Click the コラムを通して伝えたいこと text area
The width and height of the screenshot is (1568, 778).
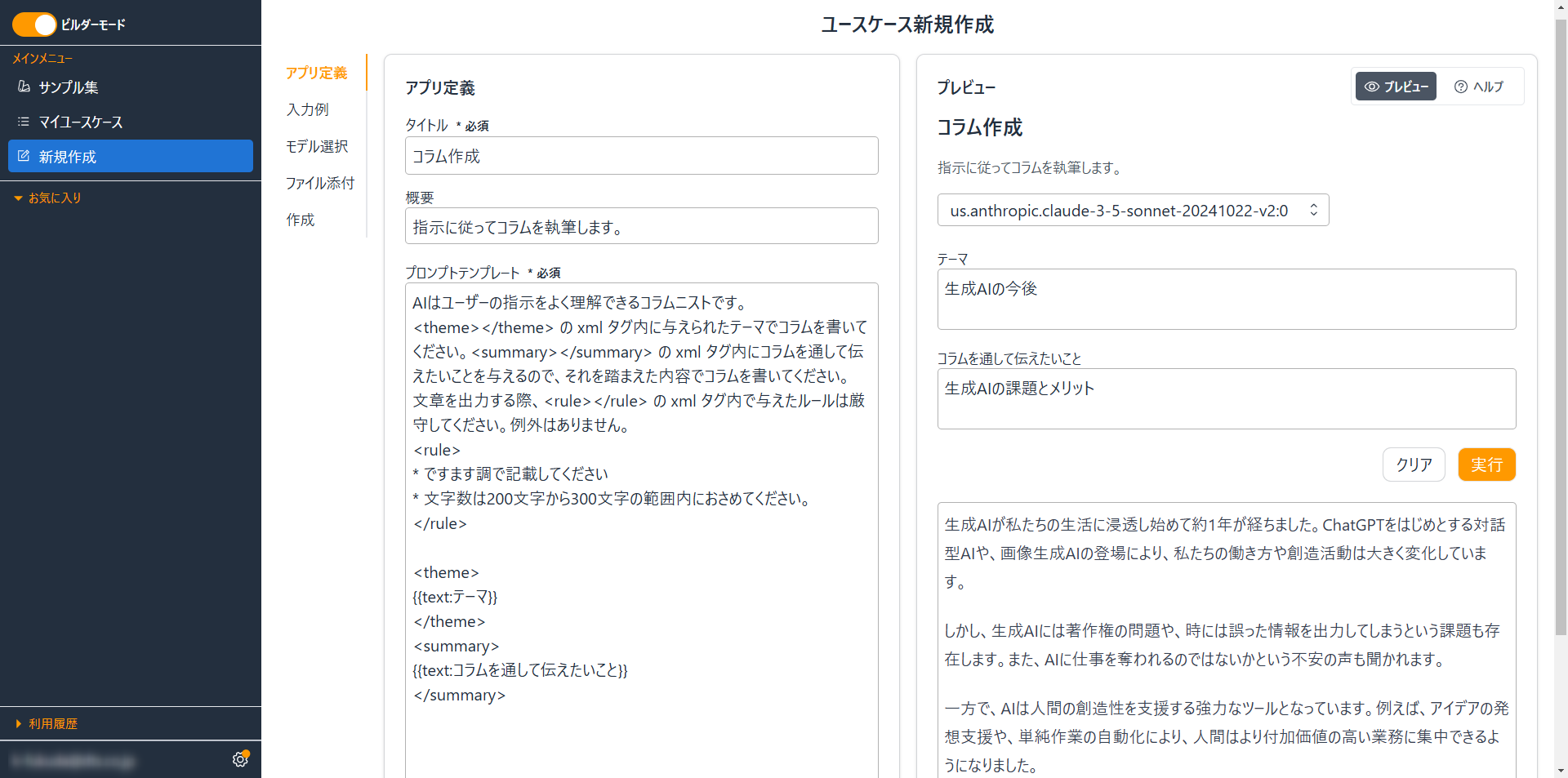pos(1227,398)
